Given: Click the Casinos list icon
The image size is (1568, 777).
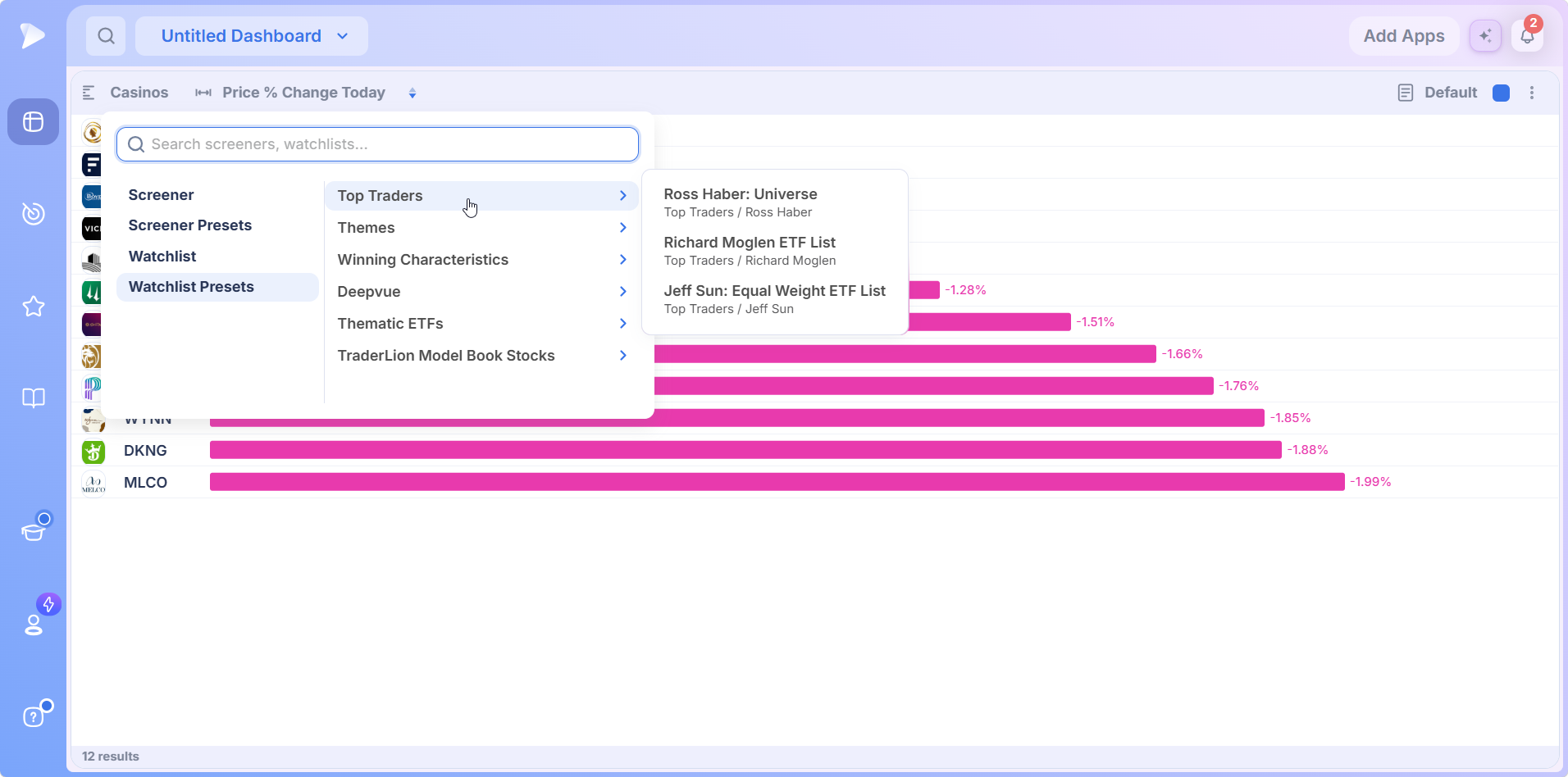Looking at the screenshot, I should tap(89, 93).
